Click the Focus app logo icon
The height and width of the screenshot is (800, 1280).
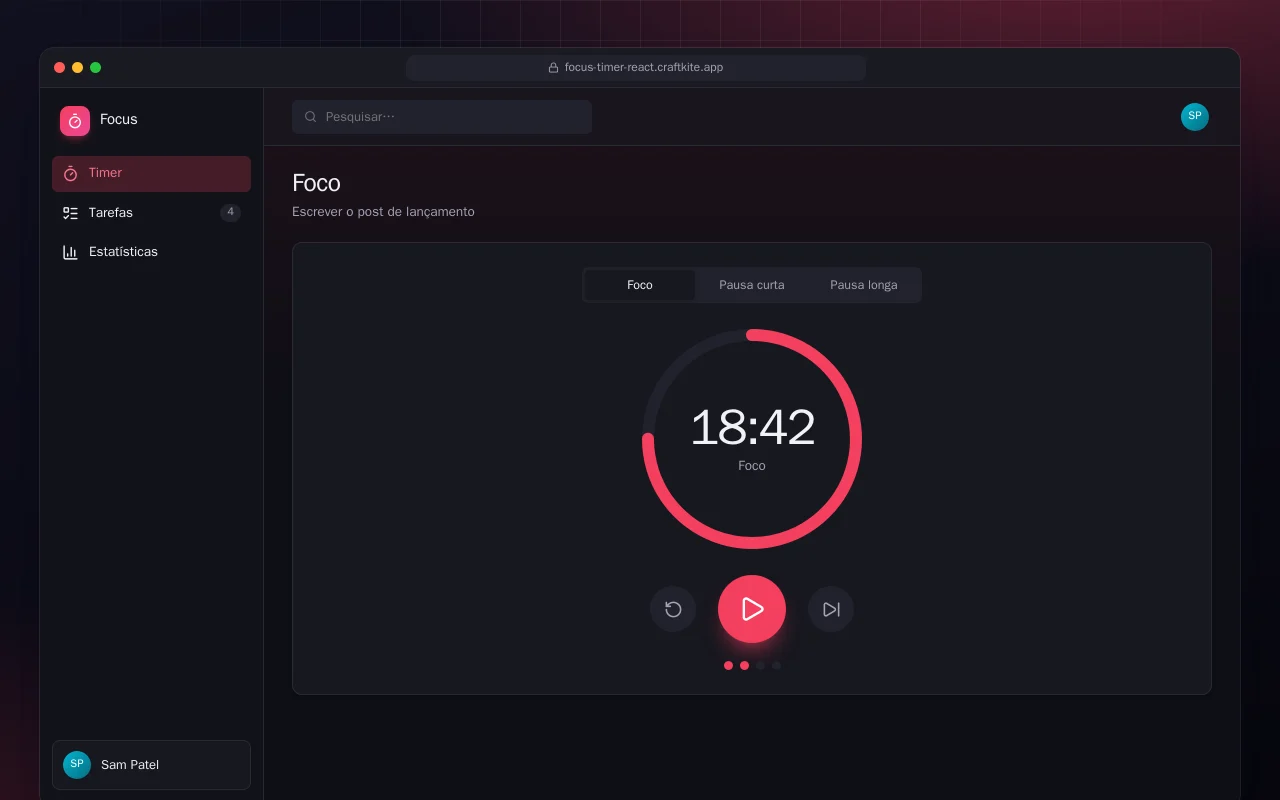tap(75, 121)
